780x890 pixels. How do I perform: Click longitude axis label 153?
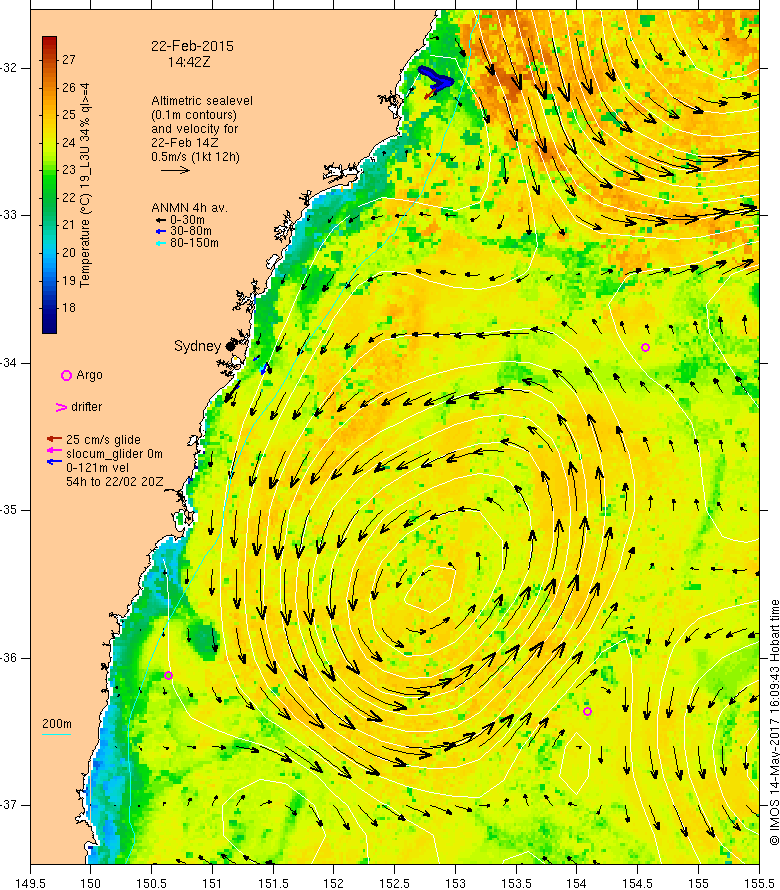[x=455, y=883]
